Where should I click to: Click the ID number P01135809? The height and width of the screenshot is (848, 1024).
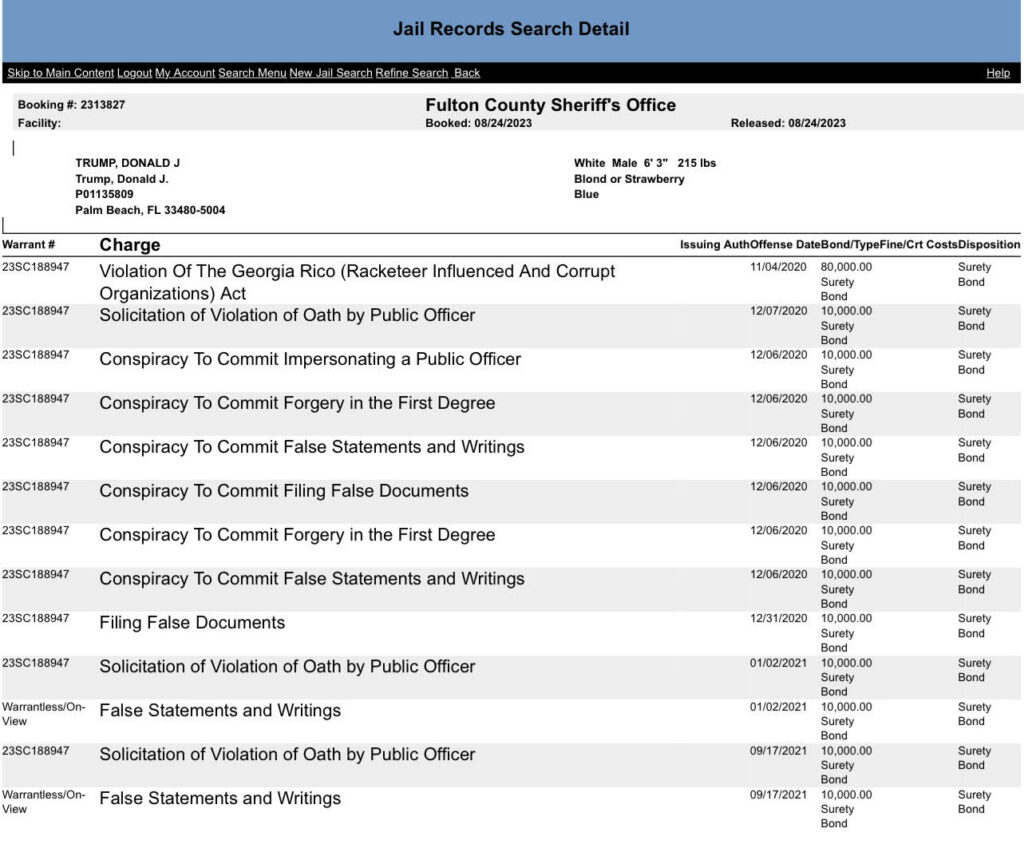pyautogui.click(x=104, y=194)
